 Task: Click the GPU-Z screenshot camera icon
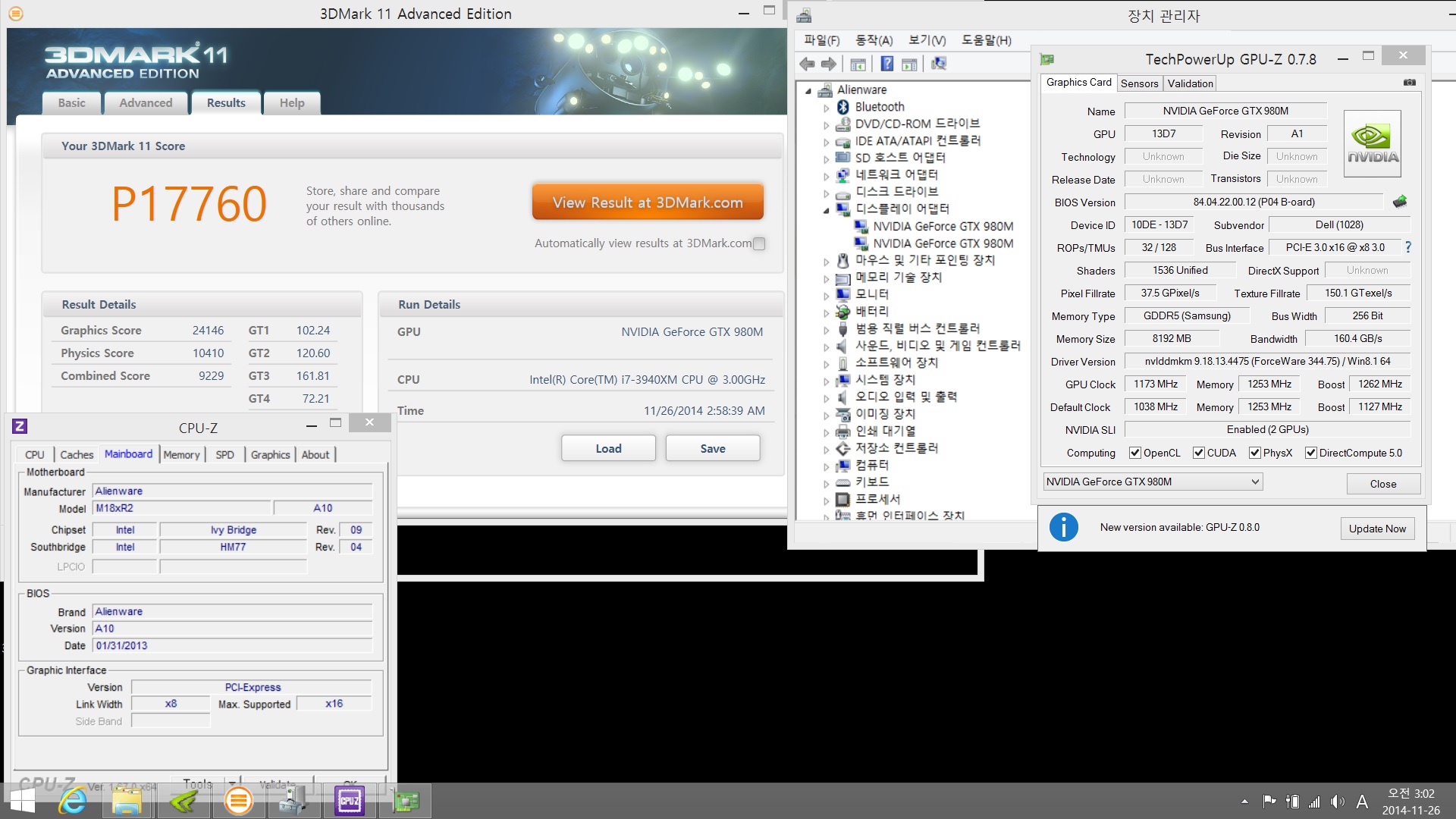(x=1409, y=82)
